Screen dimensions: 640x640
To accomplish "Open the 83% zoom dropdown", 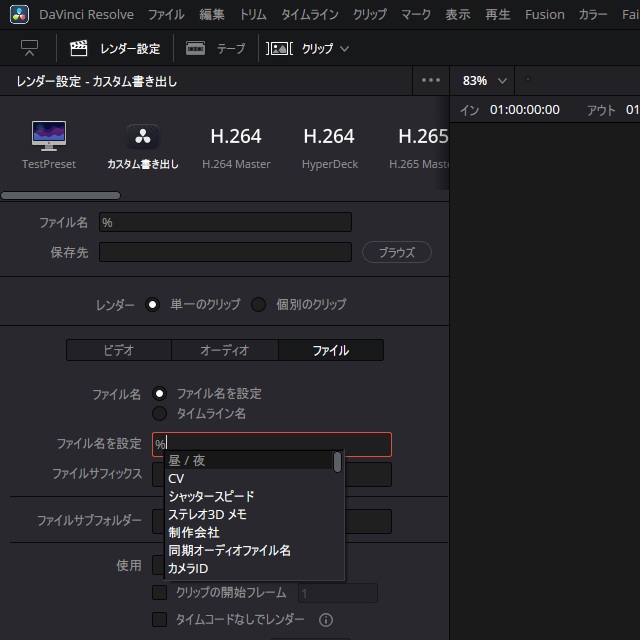I will 485,81.
